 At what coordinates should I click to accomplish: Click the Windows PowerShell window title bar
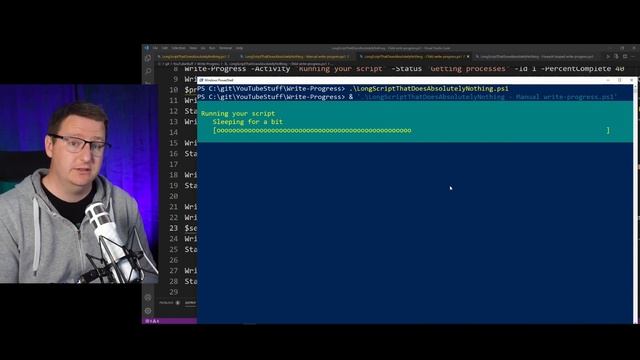(416, 80)
